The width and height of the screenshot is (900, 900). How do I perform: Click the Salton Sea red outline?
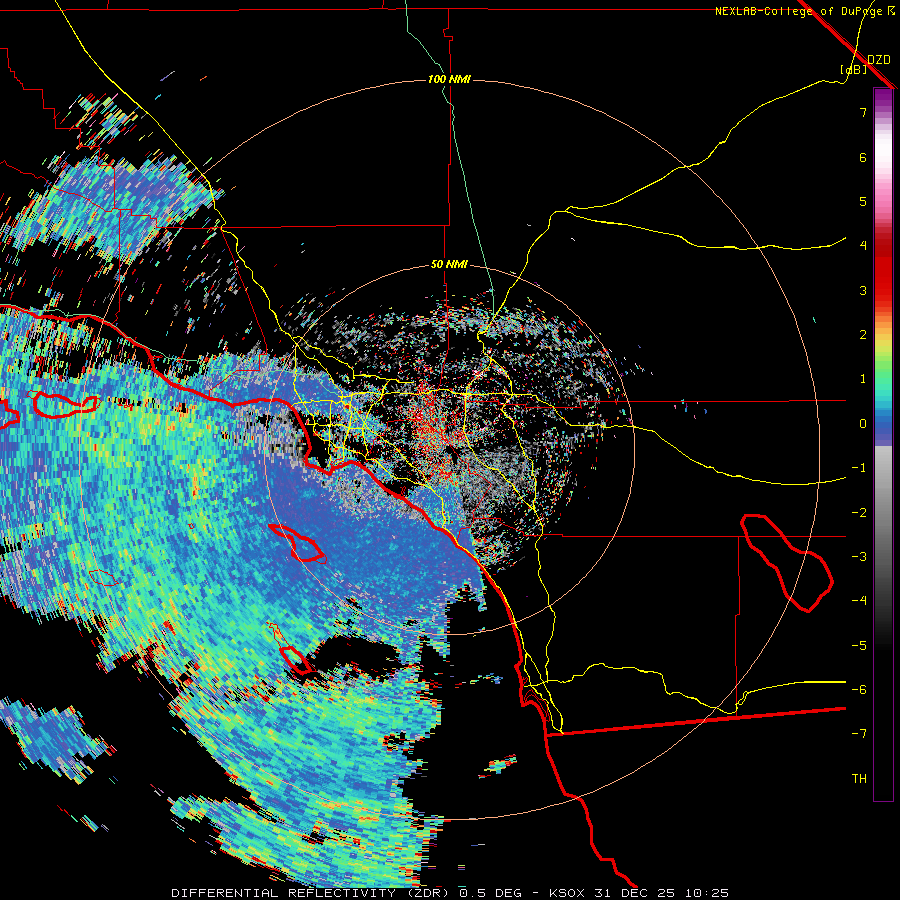click(x=787, y=562)
